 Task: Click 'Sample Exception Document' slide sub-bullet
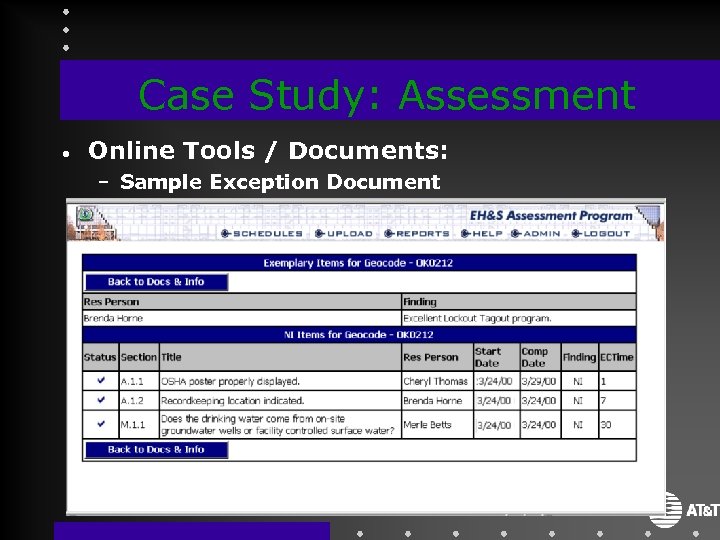coord(280,182)
